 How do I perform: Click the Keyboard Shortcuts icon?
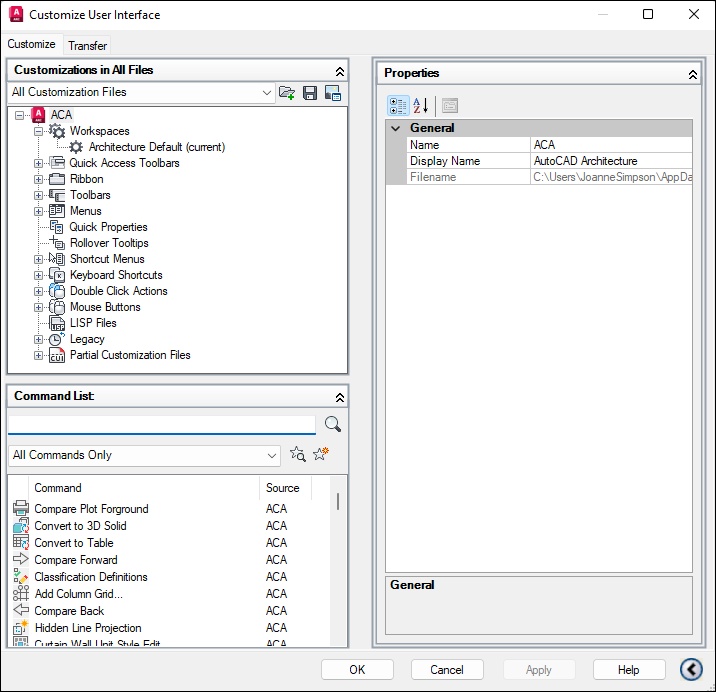(57, 275)
